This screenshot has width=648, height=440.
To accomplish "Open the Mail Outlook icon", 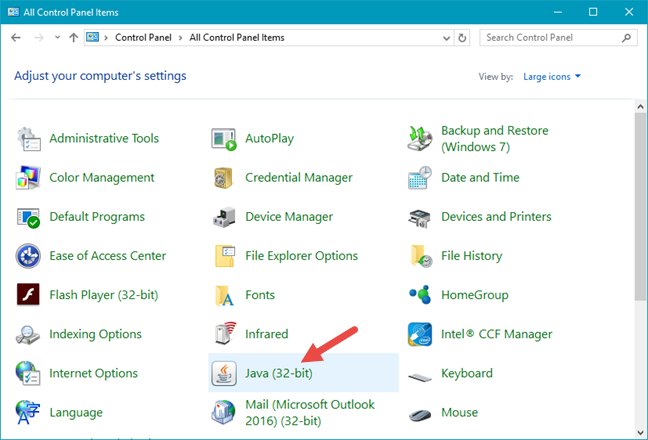I will 224,412.
